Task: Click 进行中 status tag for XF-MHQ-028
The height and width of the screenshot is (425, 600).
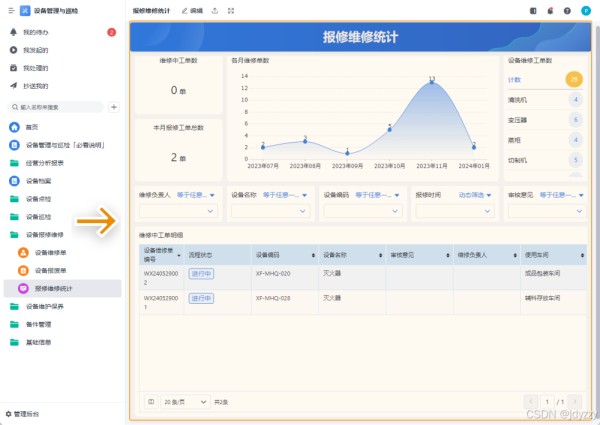Action: tap(201, 298)
